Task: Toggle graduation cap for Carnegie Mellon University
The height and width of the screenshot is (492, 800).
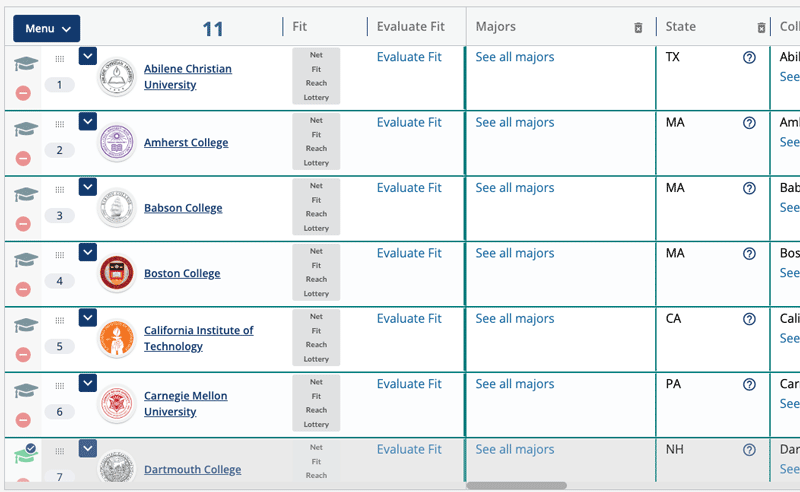Action: 26,390
